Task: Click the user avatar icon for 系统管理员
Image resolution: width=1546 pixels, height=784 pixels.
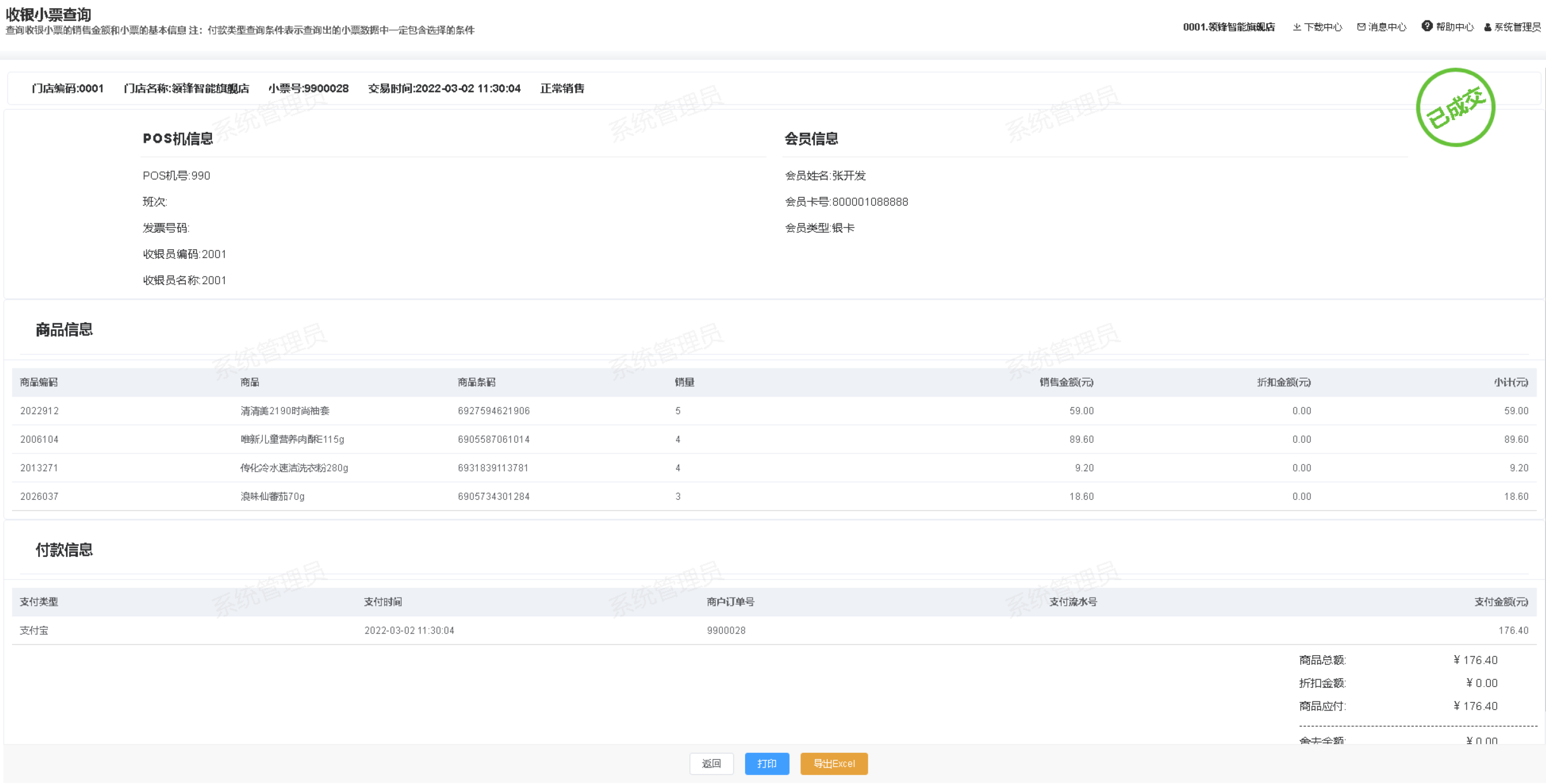Action: tap(1488, 27)
